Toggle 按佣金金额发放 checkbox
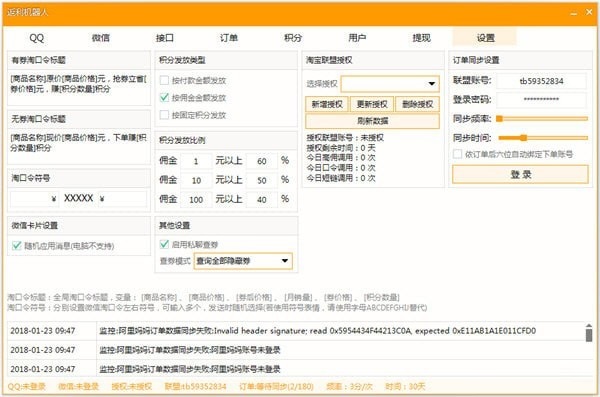The width and height of the screenshot is (600, 397). tap(164, 98)
